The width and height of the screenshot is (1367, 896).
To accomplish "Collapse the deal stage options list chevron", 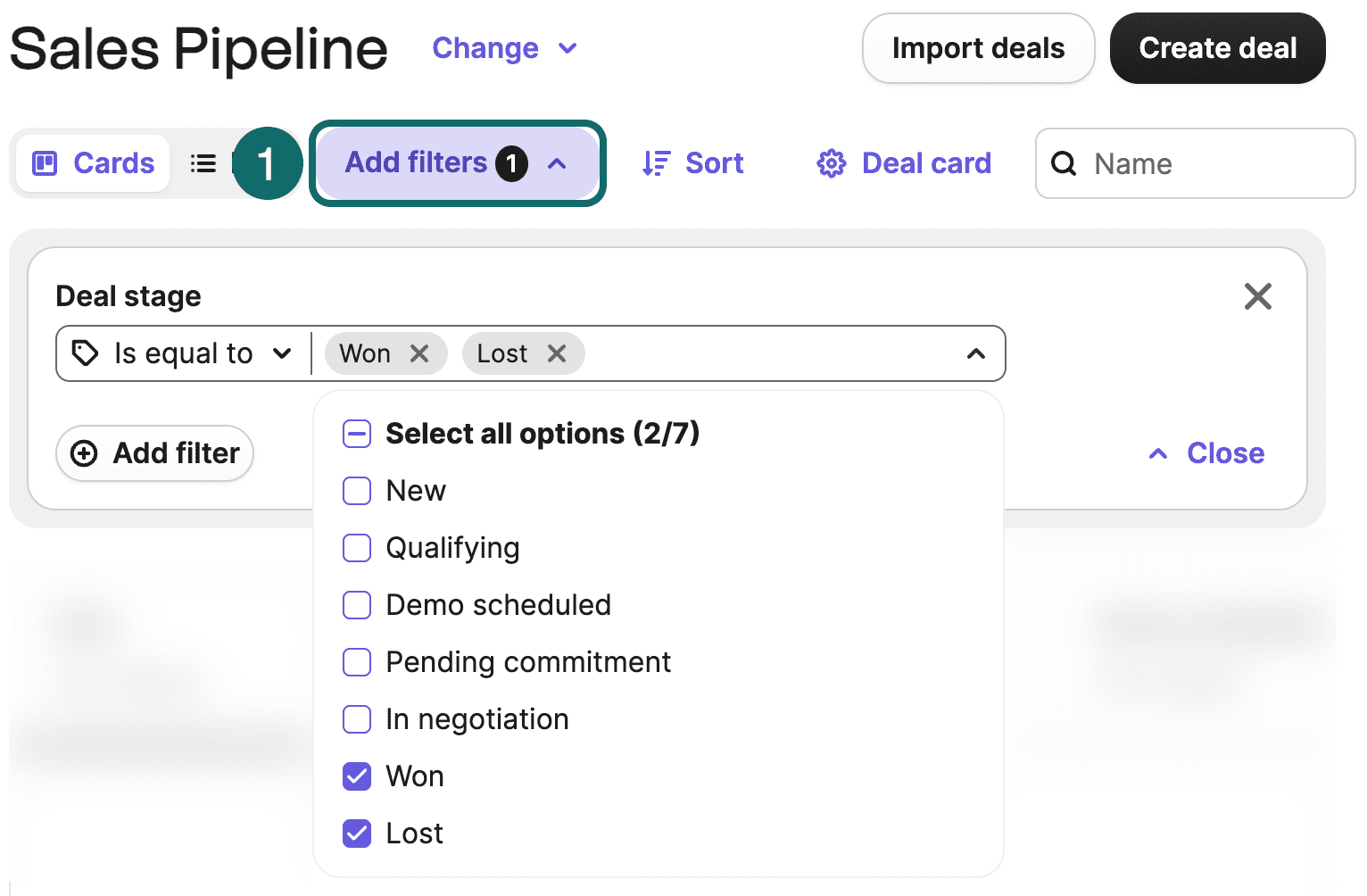I will pos(976,353).
